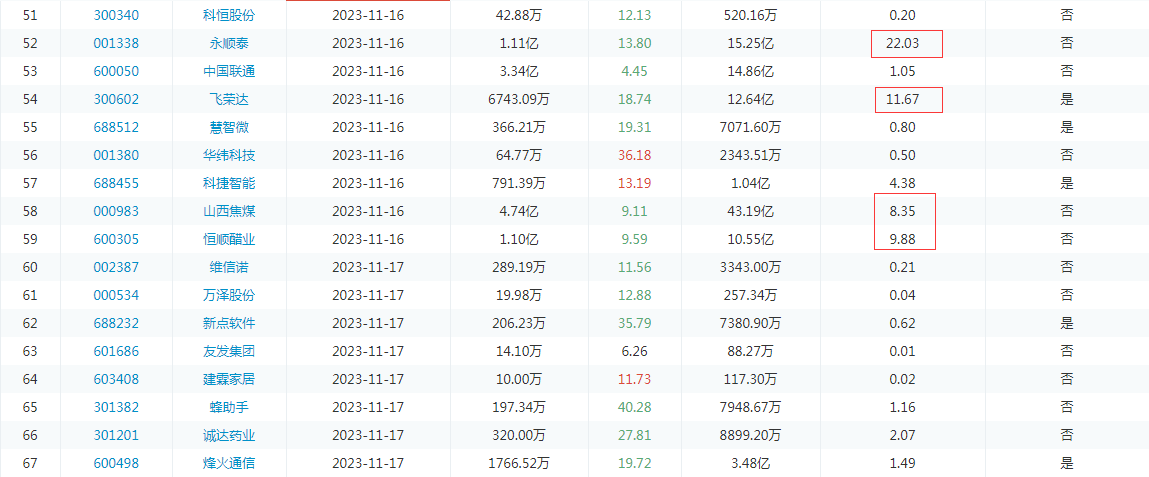1149x477 pixels.
Task: Select the 是 cell in 飞荣达 row
Action: (x=1067, y=99)
